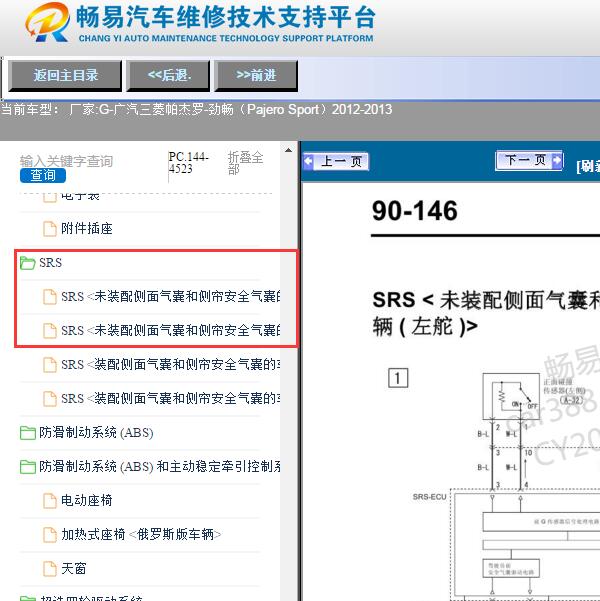Image resolution: width=600 pixels, height=601 pixels.
Task: Click page icon of first SRS <未装配 item
Action: click(50, 297)
